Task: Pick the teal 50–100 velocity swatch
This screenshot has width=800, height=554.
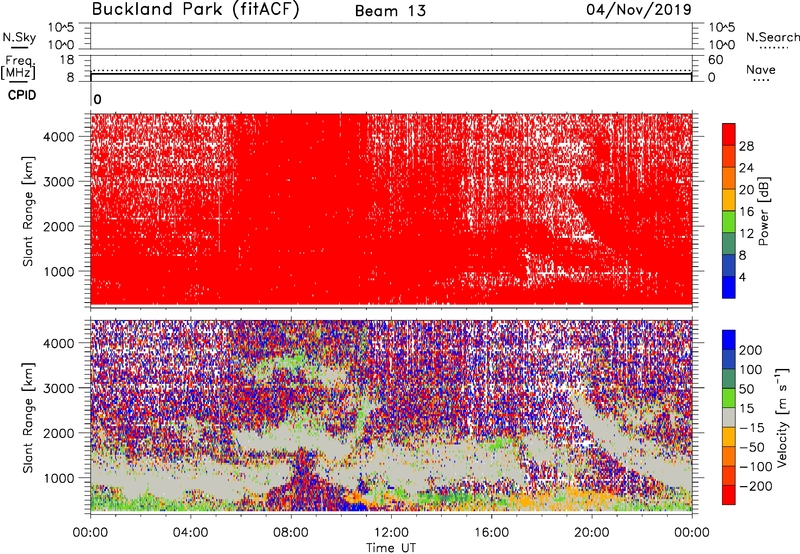Action: click(729, 379)
